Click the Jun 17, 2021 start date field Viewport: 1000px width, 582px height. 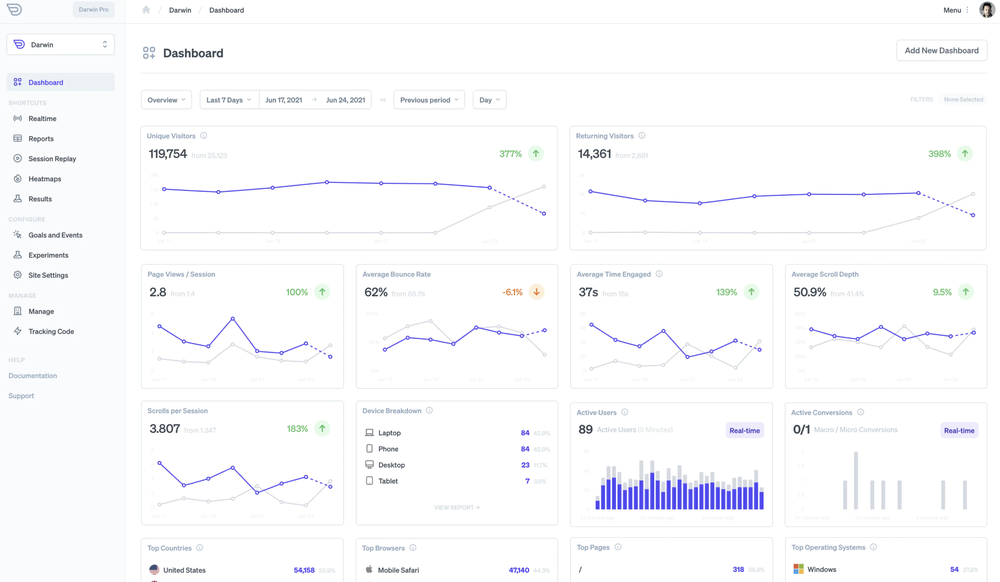pyautogui.click(x=284, y=100)
